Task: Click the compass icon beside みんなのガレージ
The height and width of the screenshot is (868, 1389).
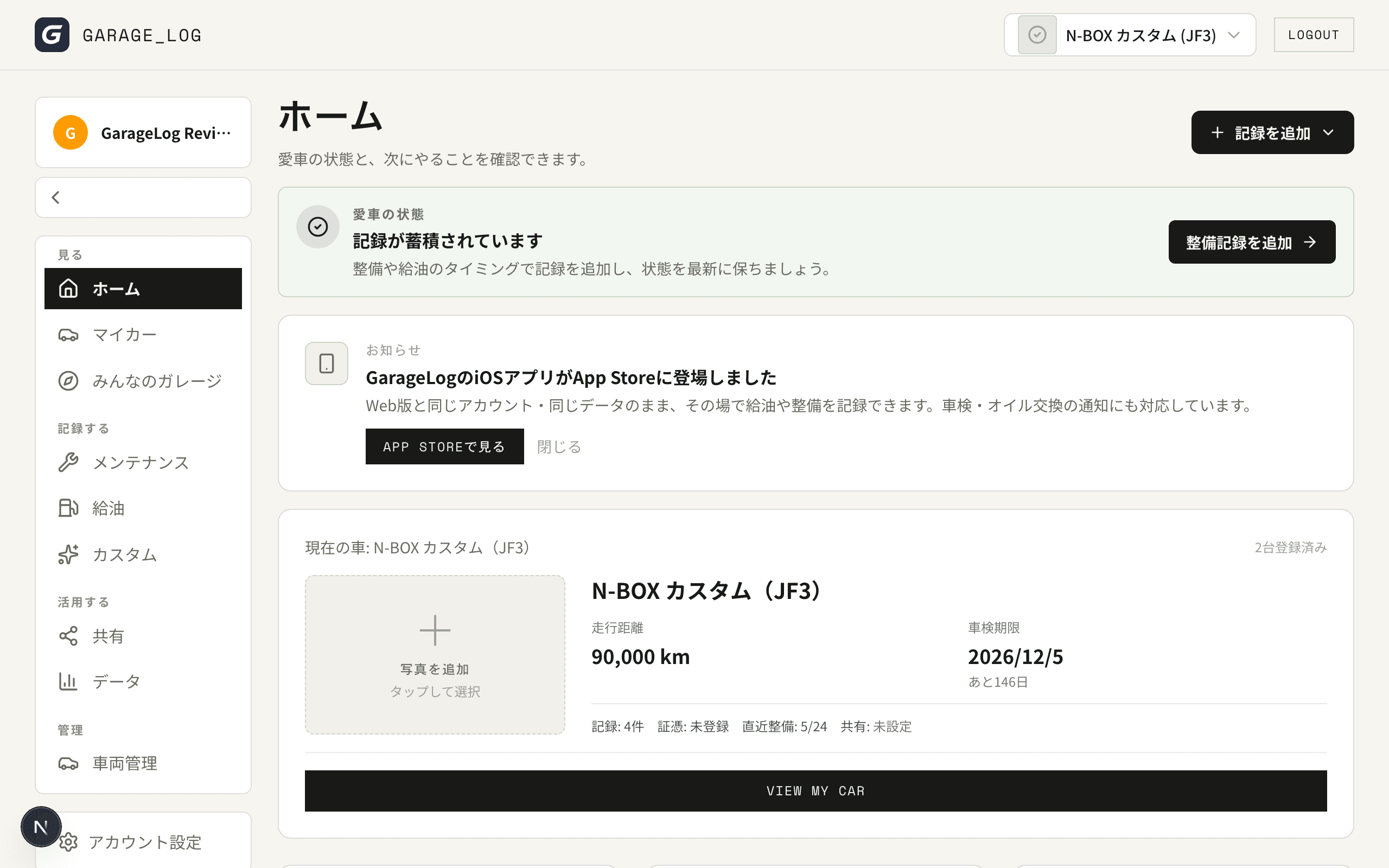Action: [68, 381]
